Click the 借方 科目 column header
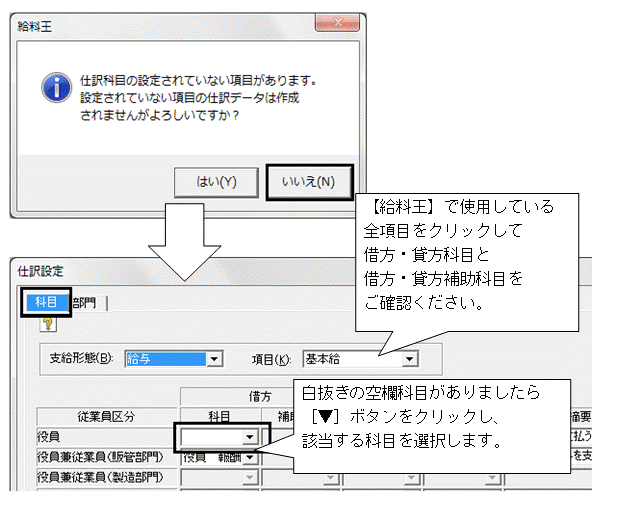The width and height of the screenshot is (642, 520). pos(219,416)
